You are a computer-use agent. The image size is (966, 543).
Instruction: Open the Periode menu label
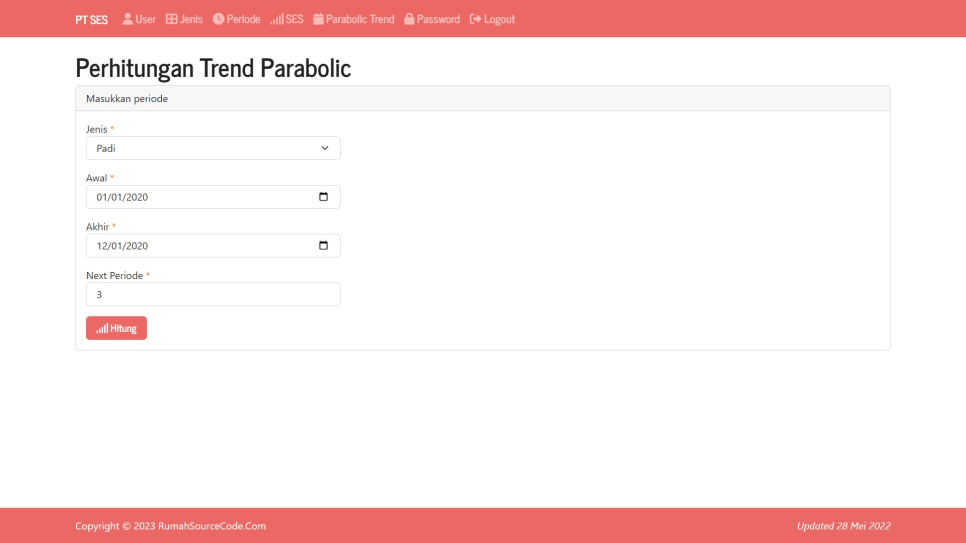click(243, 19)
